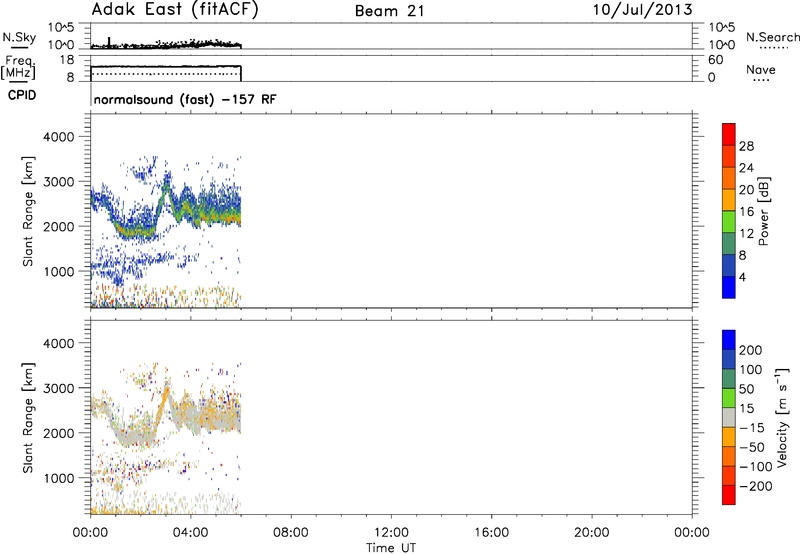Pick the Velocity colorbar segment between 15 and 50
The height and width of the screenshot is (554, 800).
coord(729,398)
